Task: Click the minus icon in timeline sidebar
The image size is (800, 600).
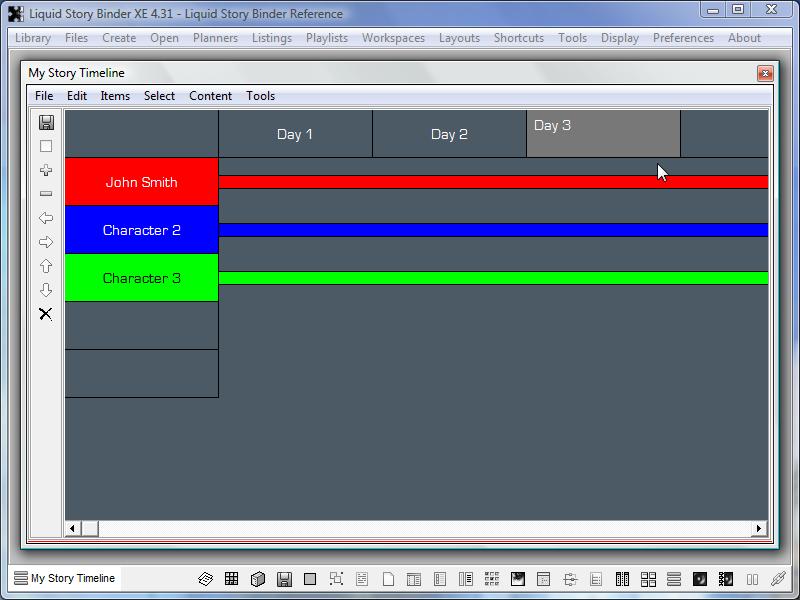Action: coord(46,194)
